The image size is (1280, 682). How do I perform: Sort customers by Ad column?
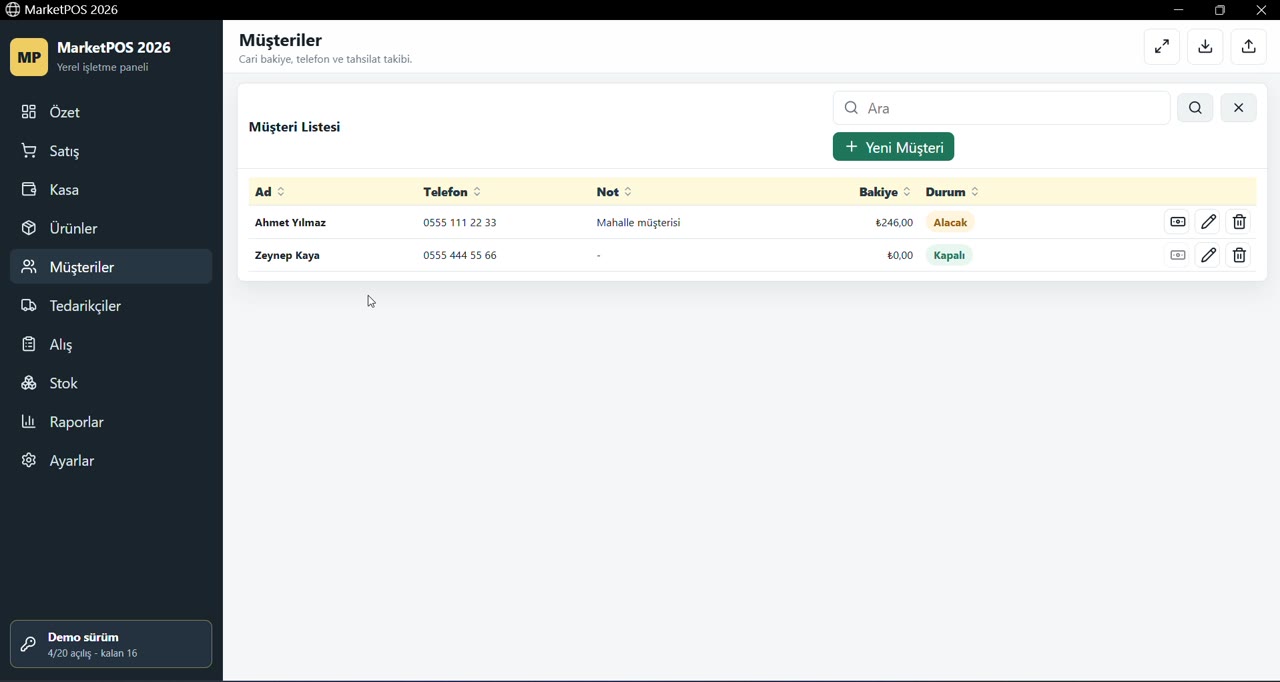[x=270, y=192]
